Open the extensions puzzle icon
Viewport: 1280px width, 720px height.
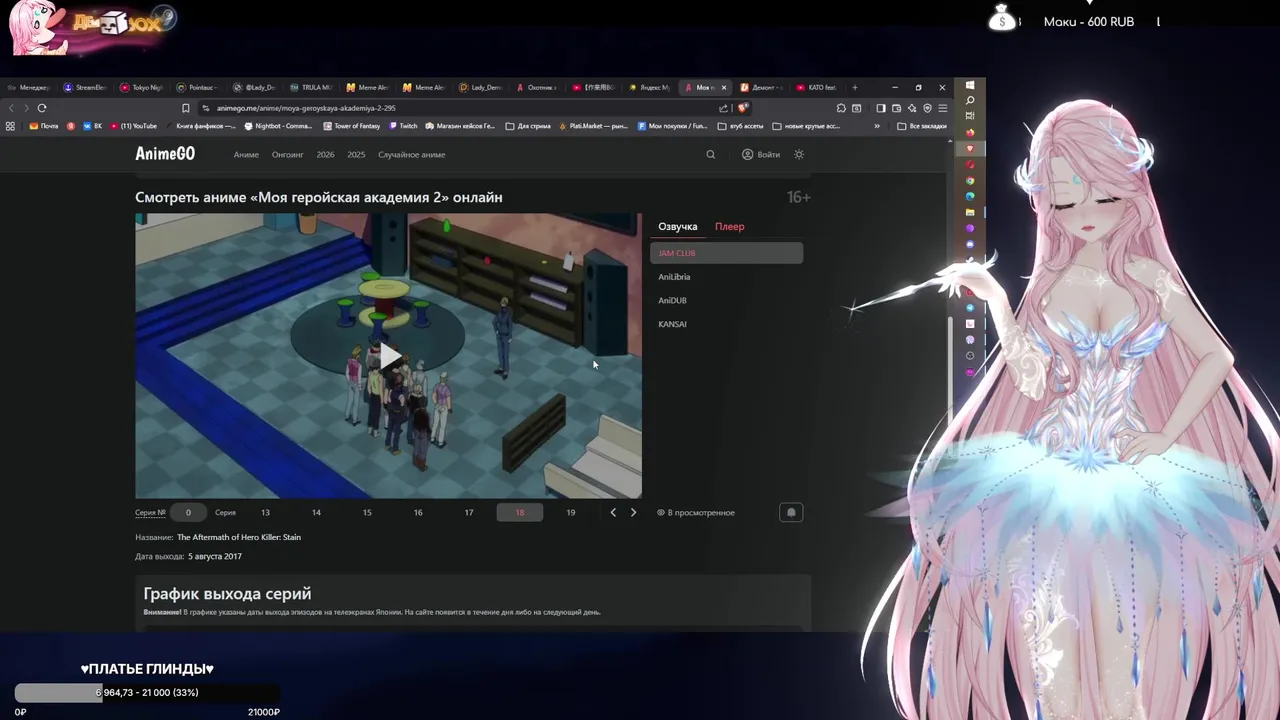pyautogui.click(x=841, y=108)
